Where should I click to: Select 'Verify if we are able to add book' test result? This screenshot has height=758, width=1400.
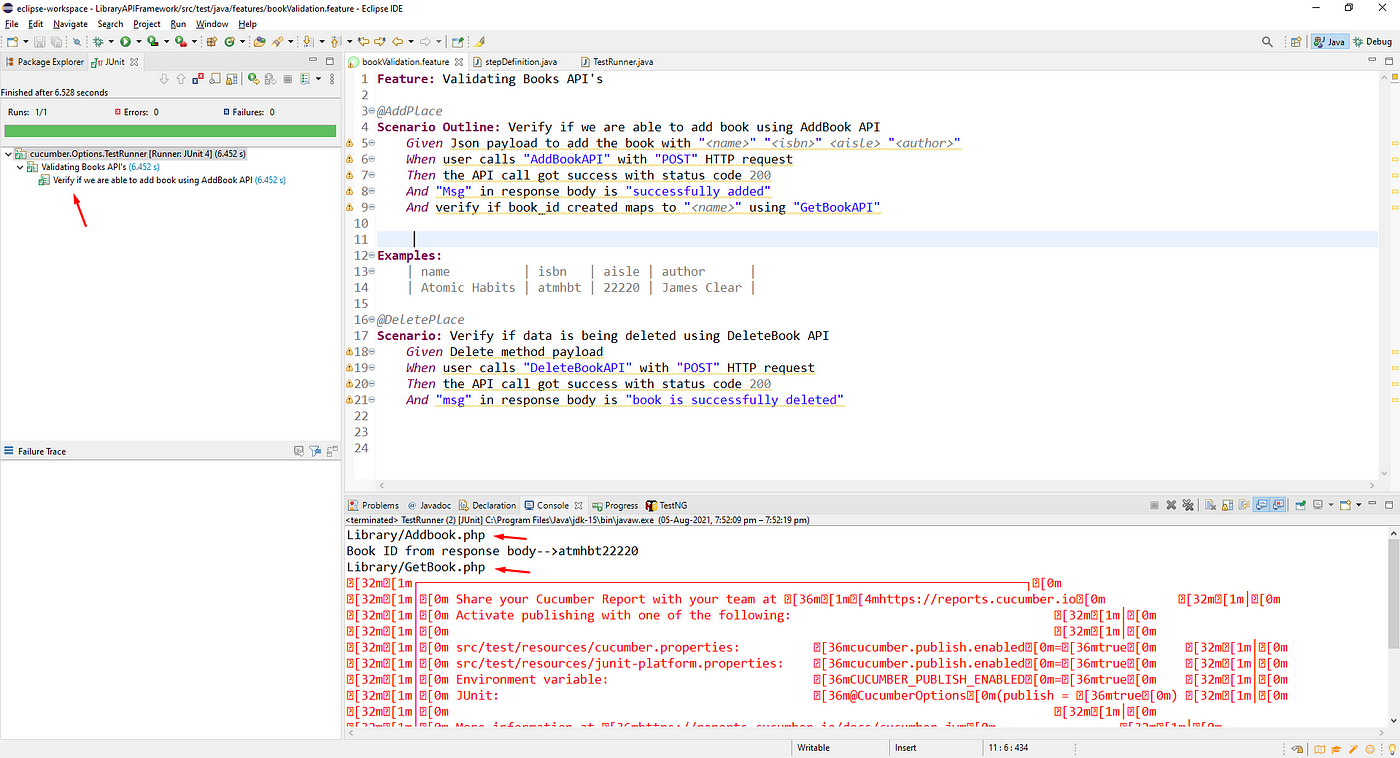coord(161,180)
